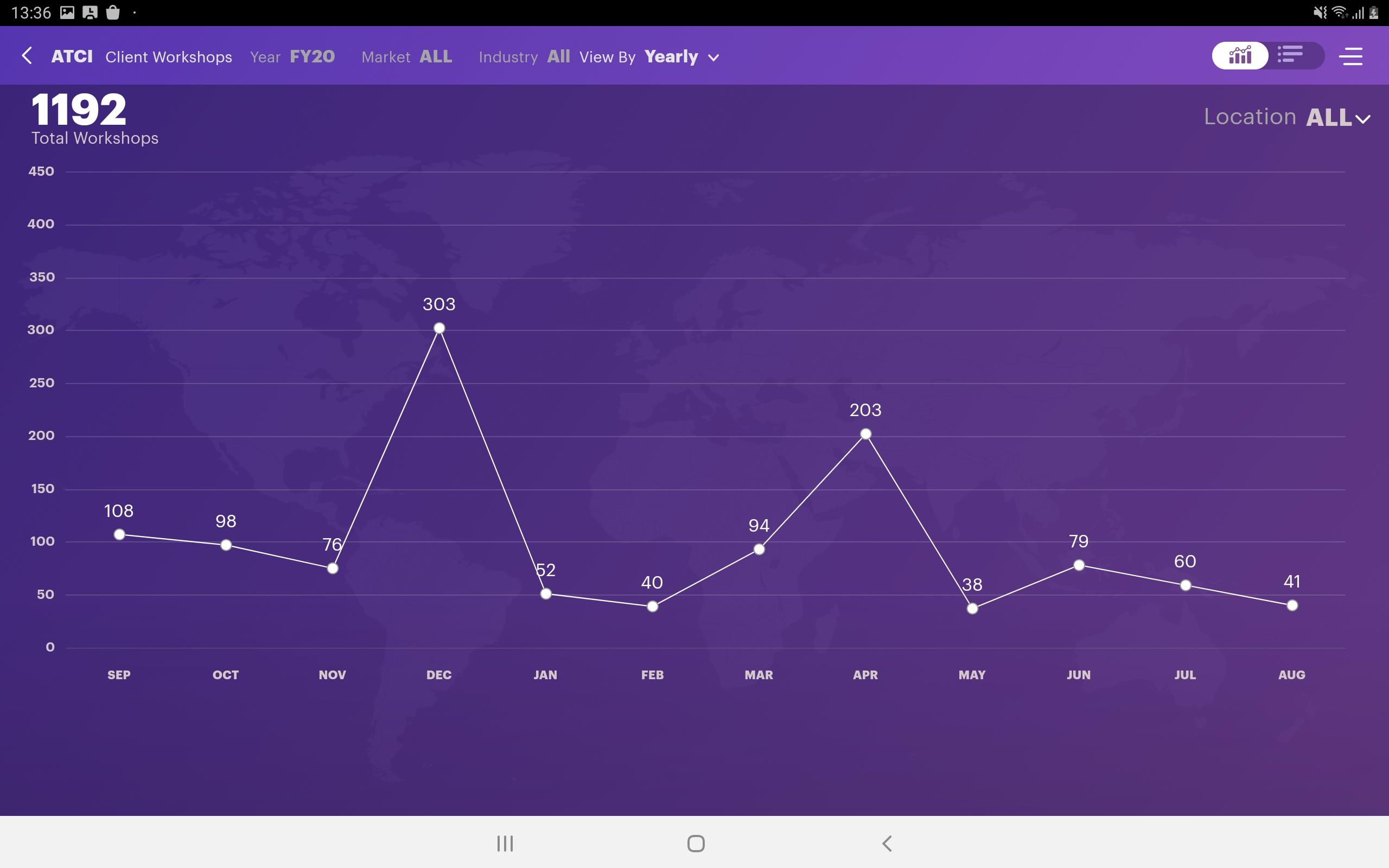1389x868 pixels.
Task: Select the DEC peak point 303
Action: [x=439, y=328]
